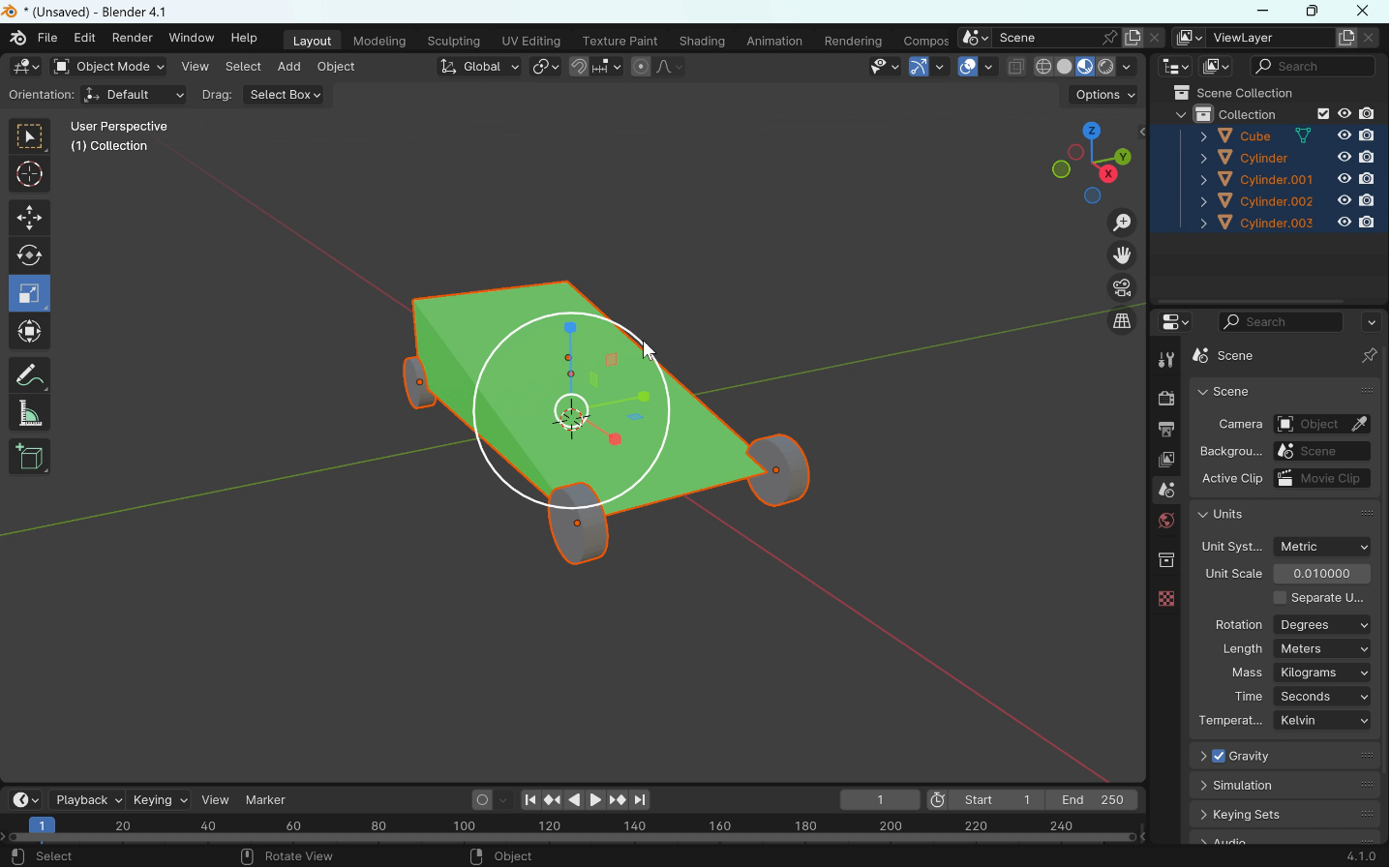
Task: Toggle auto keying record button
Action: 482,801
